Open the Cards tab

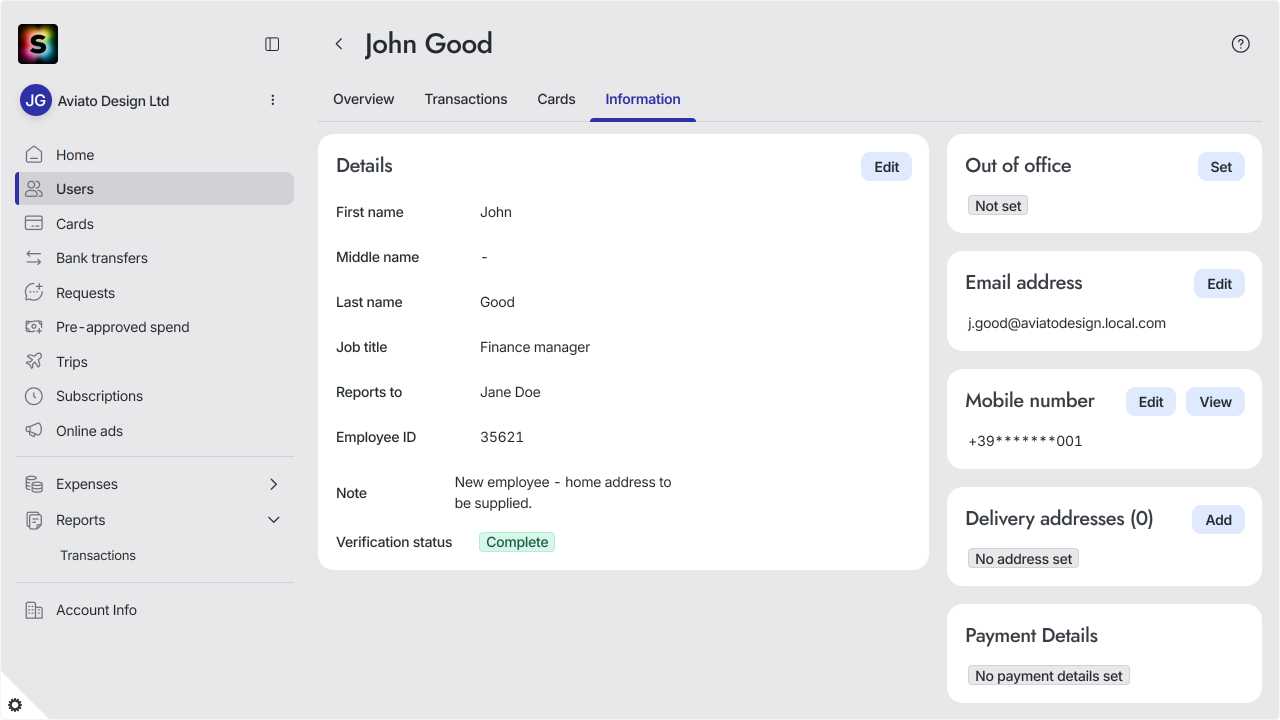click(x=556, y=99)
